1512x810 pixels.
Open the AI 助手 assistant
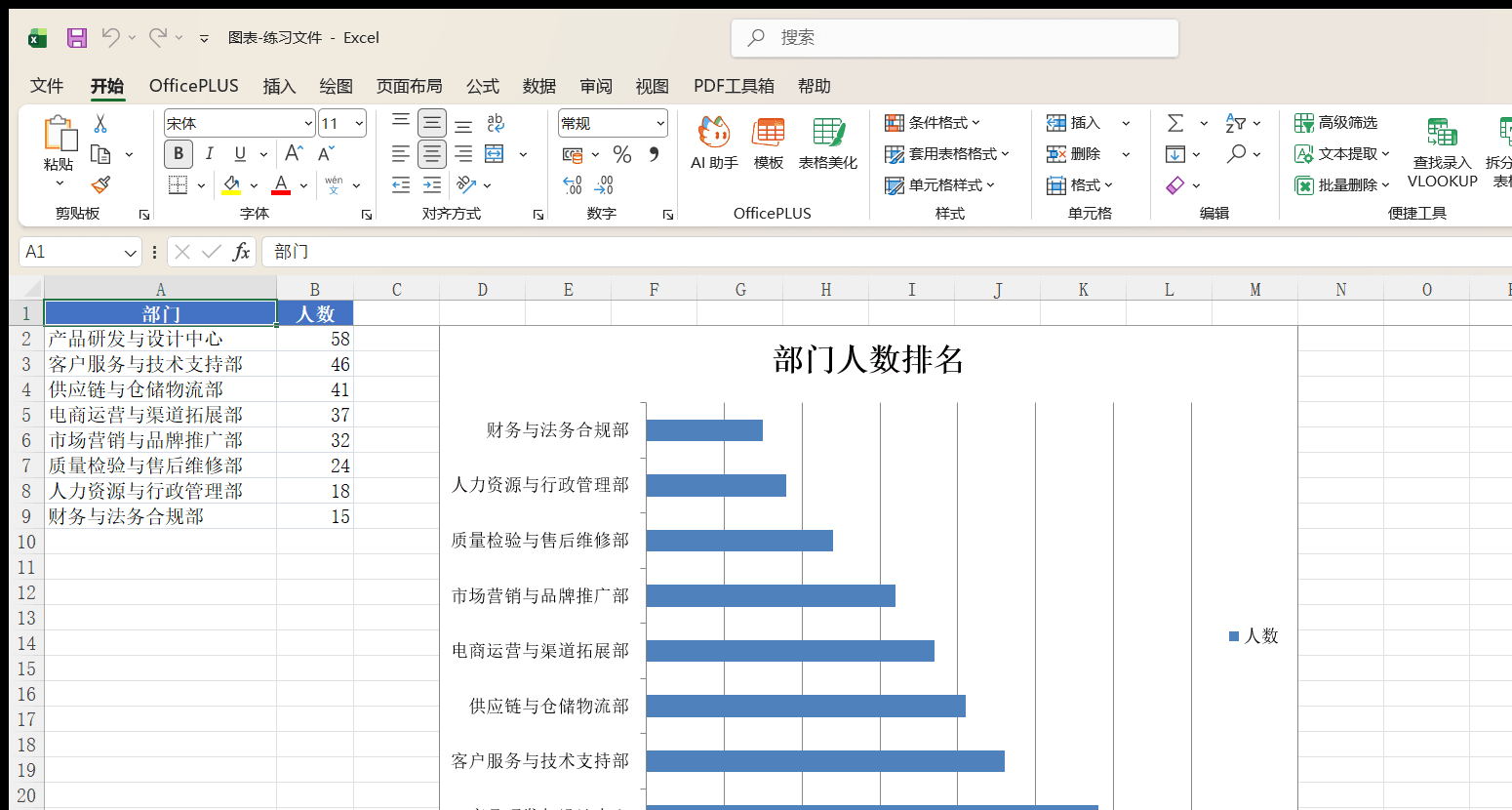pyautogui.click(x=714, y=143)
